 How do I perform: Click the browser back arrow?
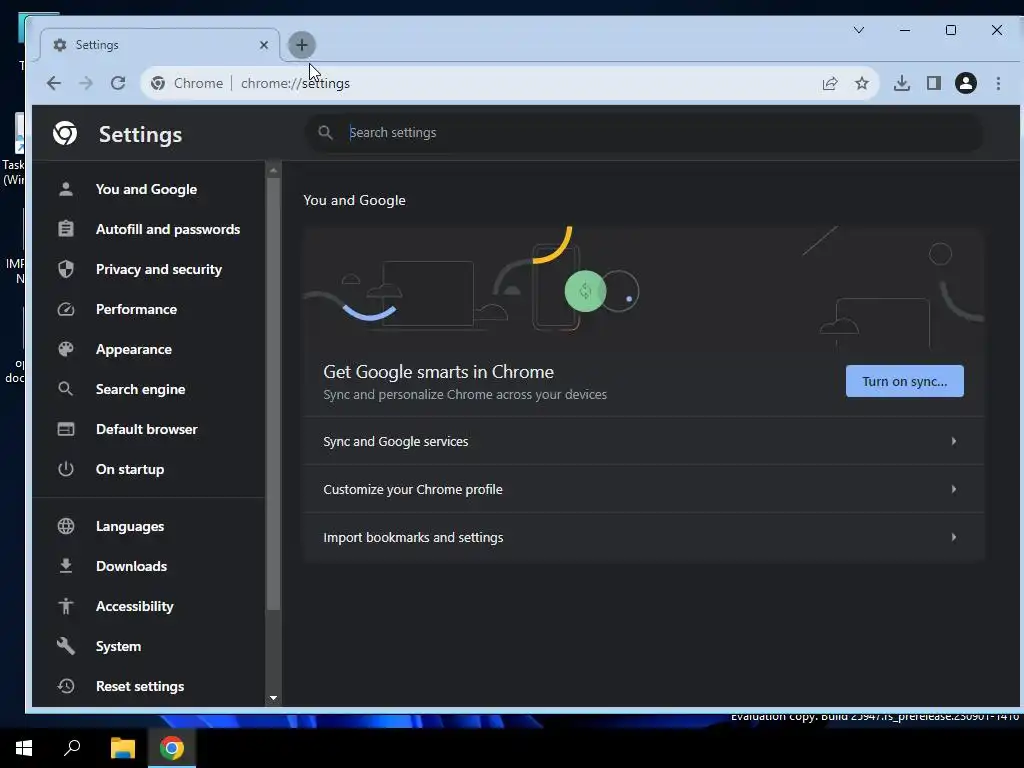coord(54,83)
